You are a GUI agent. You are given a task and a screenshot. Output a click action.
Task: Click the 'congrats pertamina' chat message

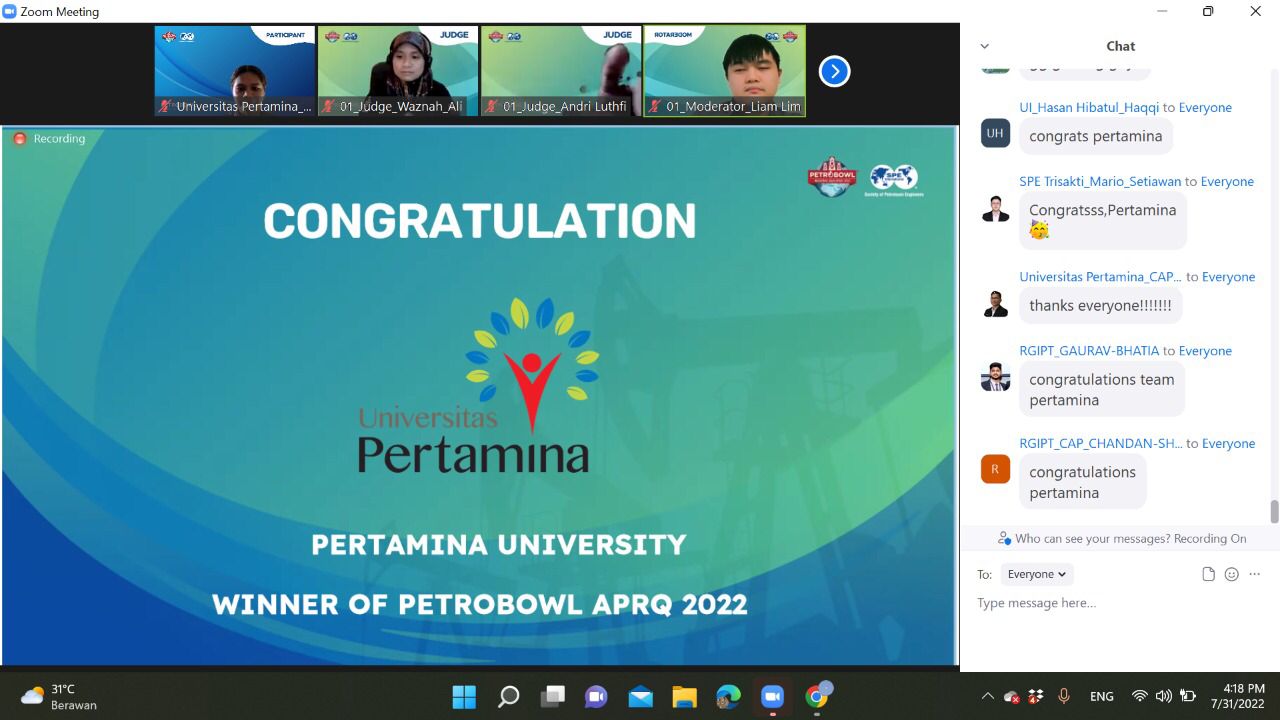[x=1096, y=136]
